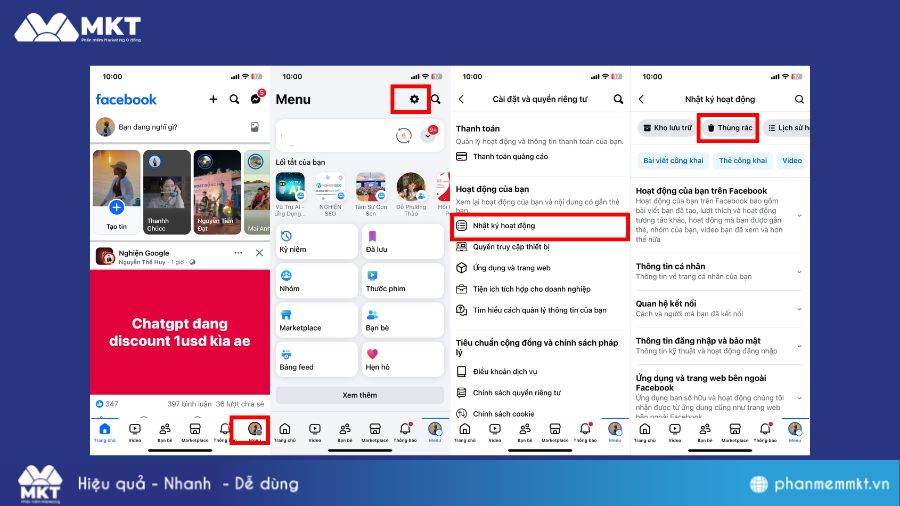Open 'Tìm hiểu cách quản lý thông tin của bạn'
The height and width of the screenshot is (506, 900).
tap(540, 310)
